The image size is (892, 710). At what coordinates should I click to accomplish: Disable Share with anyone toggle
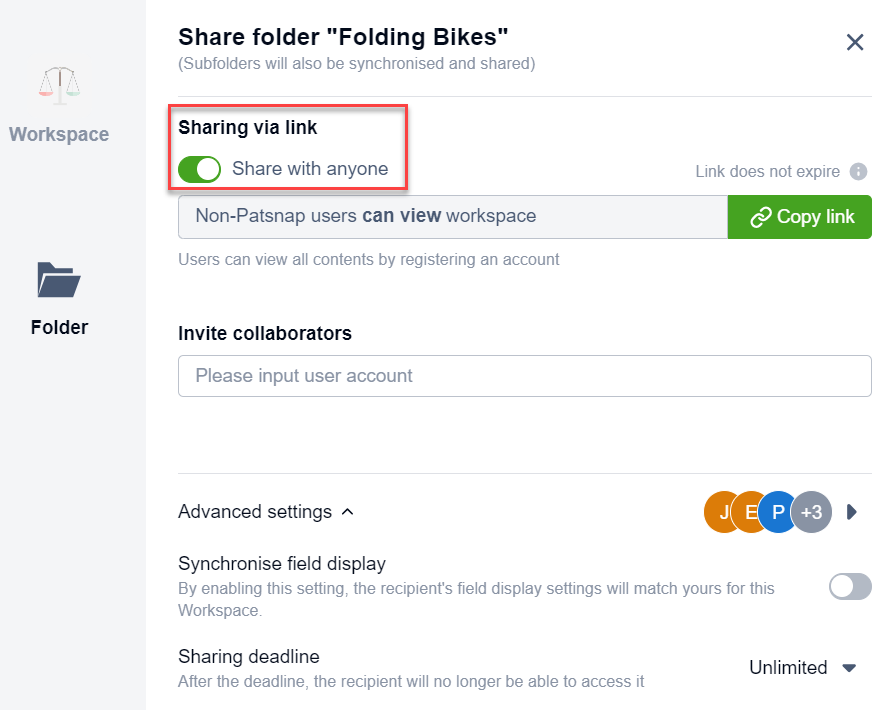[199, 169]
